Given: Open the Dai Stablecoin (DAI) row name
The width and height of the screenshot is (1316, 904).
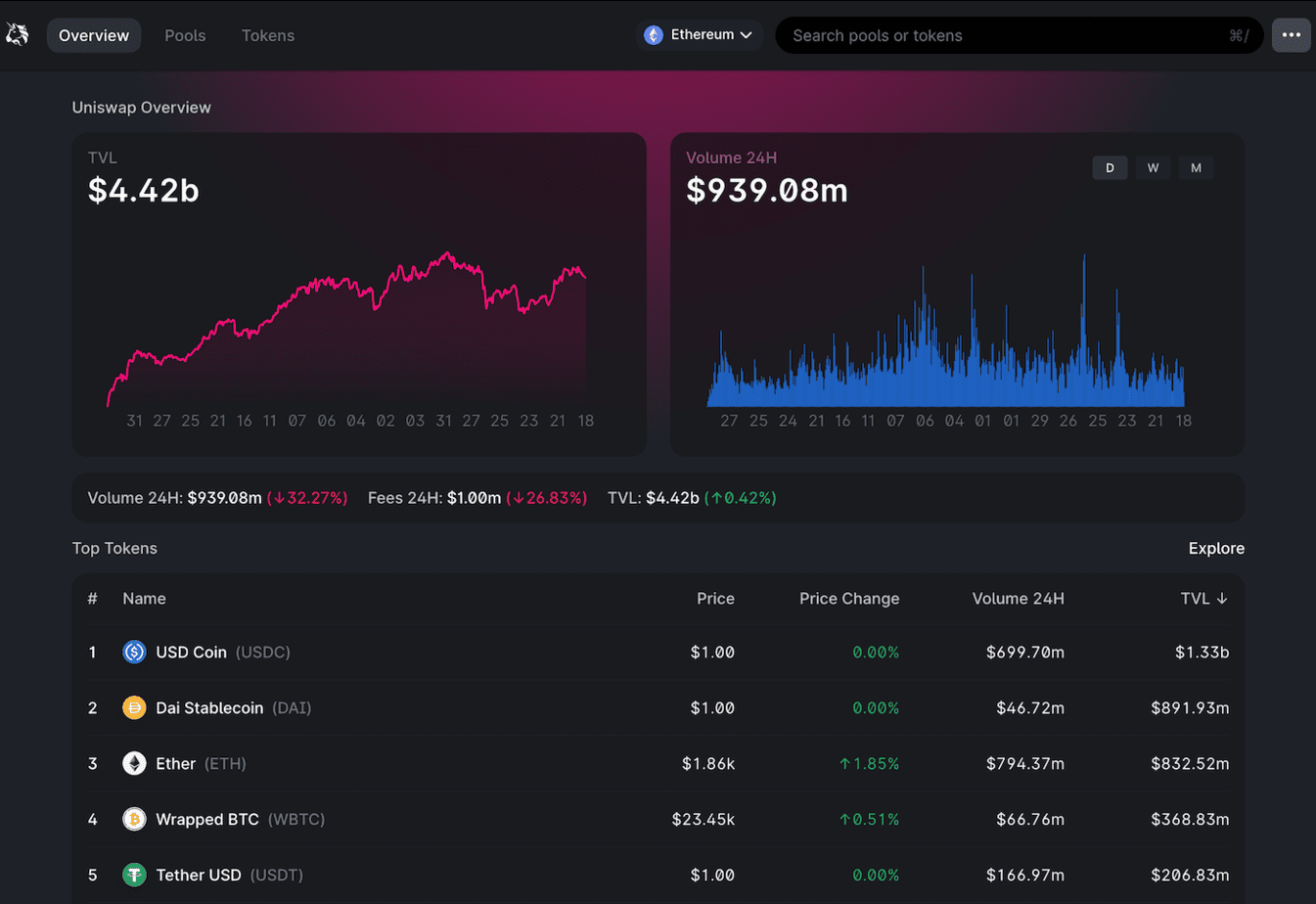Looking at the screenshot, I should (x=234, y=707).
